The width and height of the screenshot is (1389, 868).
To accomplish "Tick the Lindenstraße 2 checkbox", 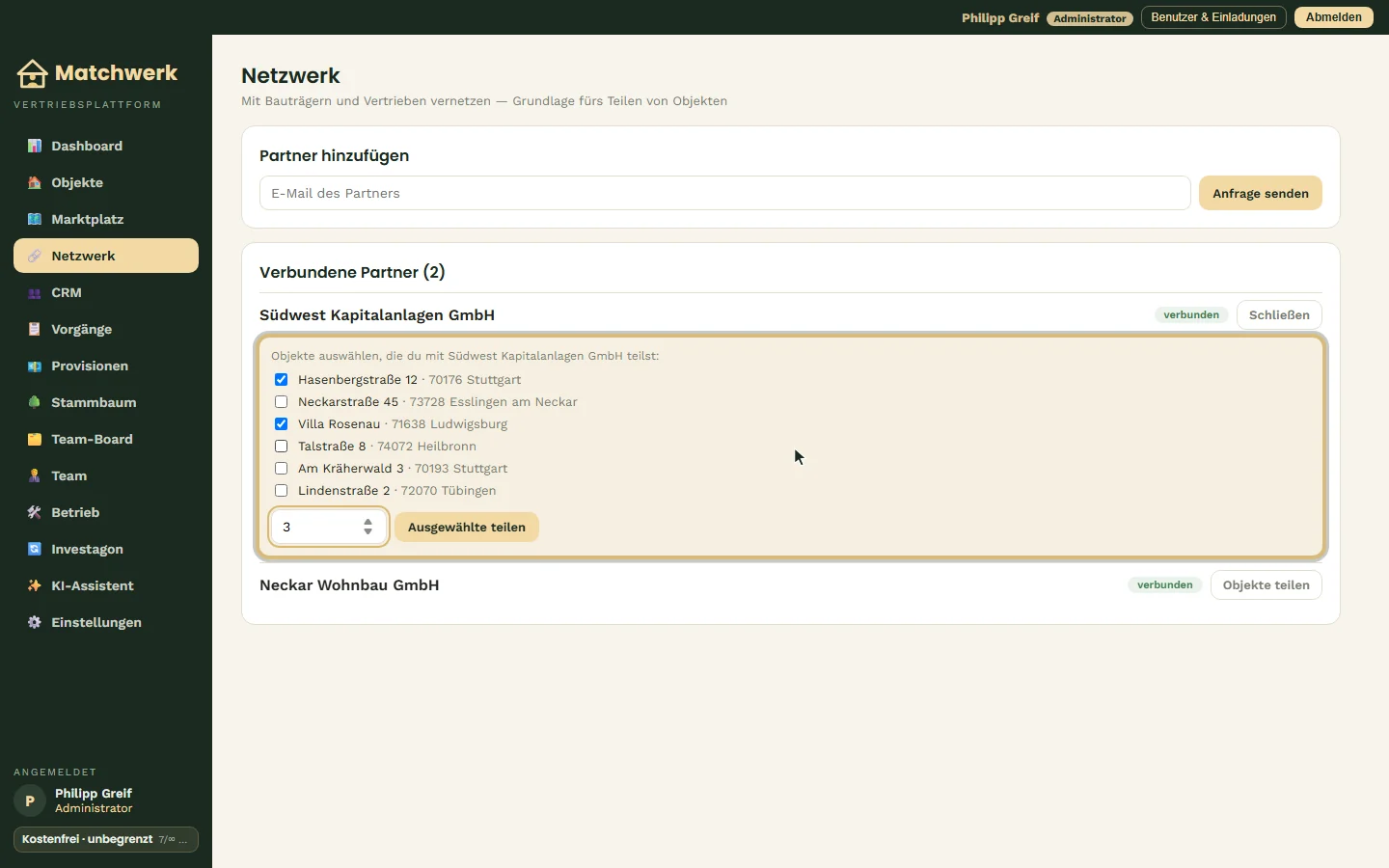I will (x=281, y=491).
